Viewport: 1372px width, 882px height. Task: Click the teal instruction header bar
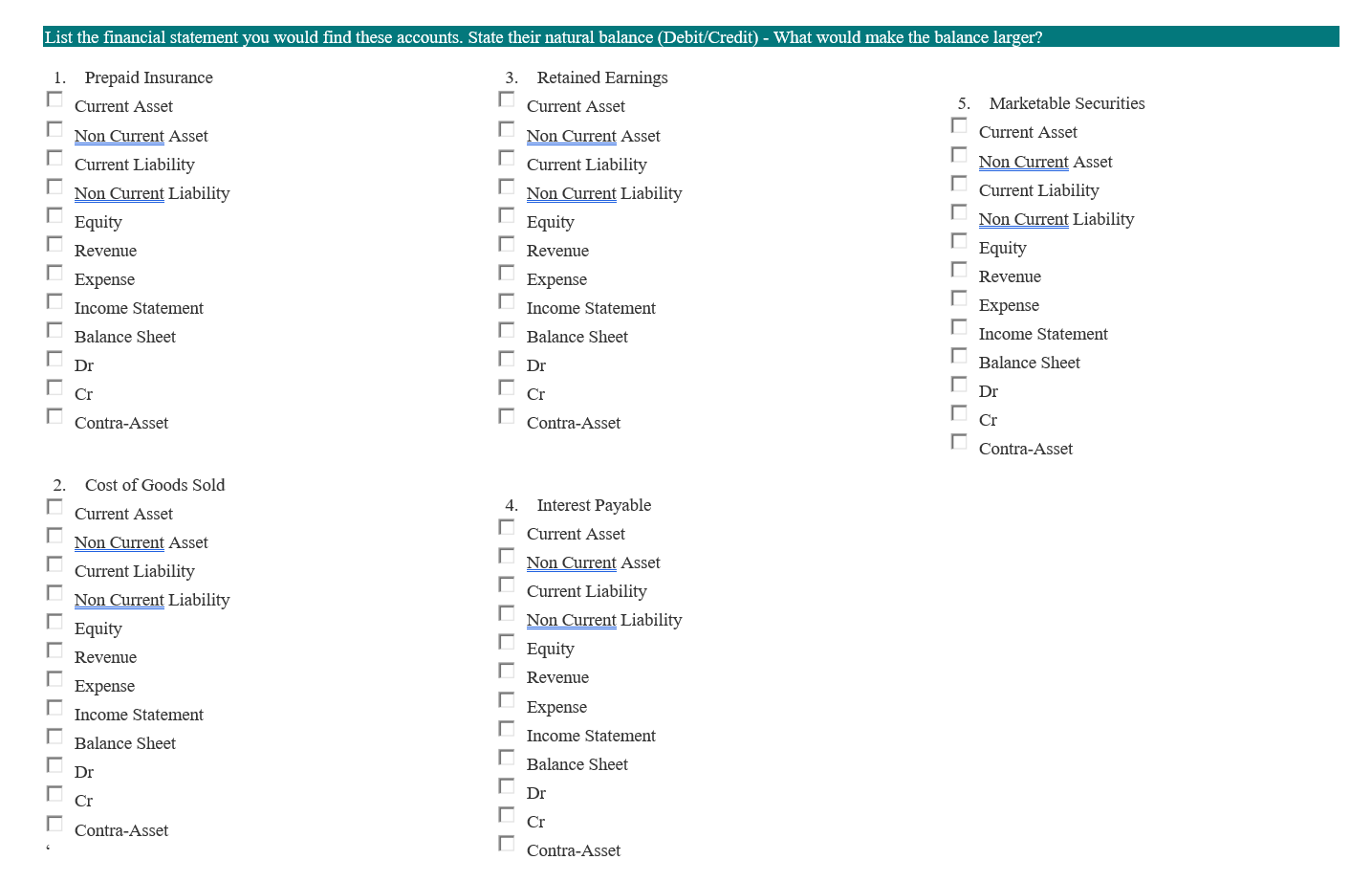[686, 37]
